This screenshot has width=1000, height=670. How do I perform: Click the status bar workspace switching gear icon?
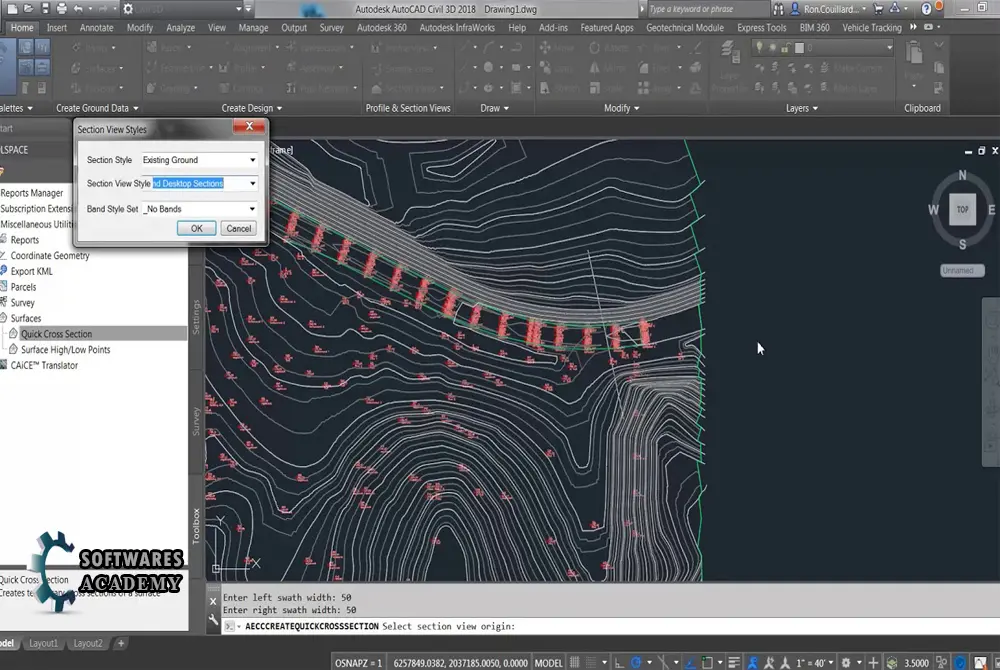(x=846, y=663)
